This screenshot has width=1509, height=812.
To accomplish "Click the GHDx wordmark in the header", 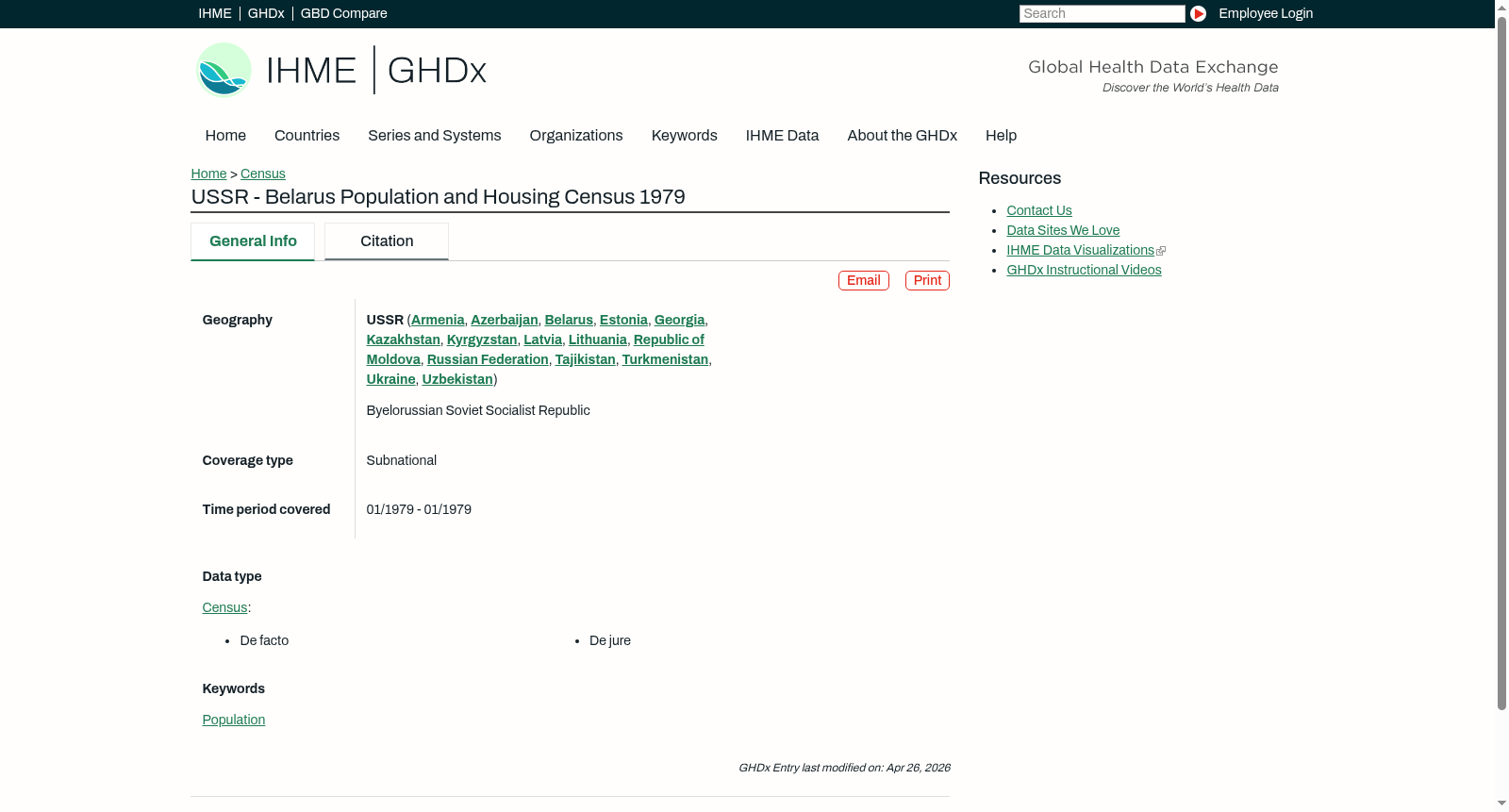I will [x=437, y=71].
